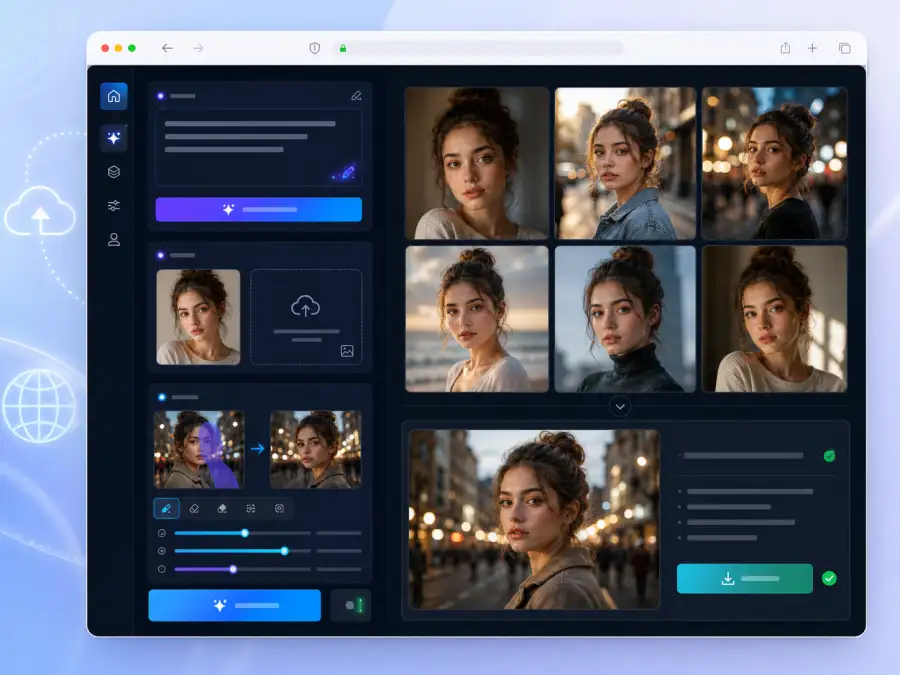The width and height of the screenshot is (900, 675).
Task: Click the green checkmark next to download
Action: (829, 579)
